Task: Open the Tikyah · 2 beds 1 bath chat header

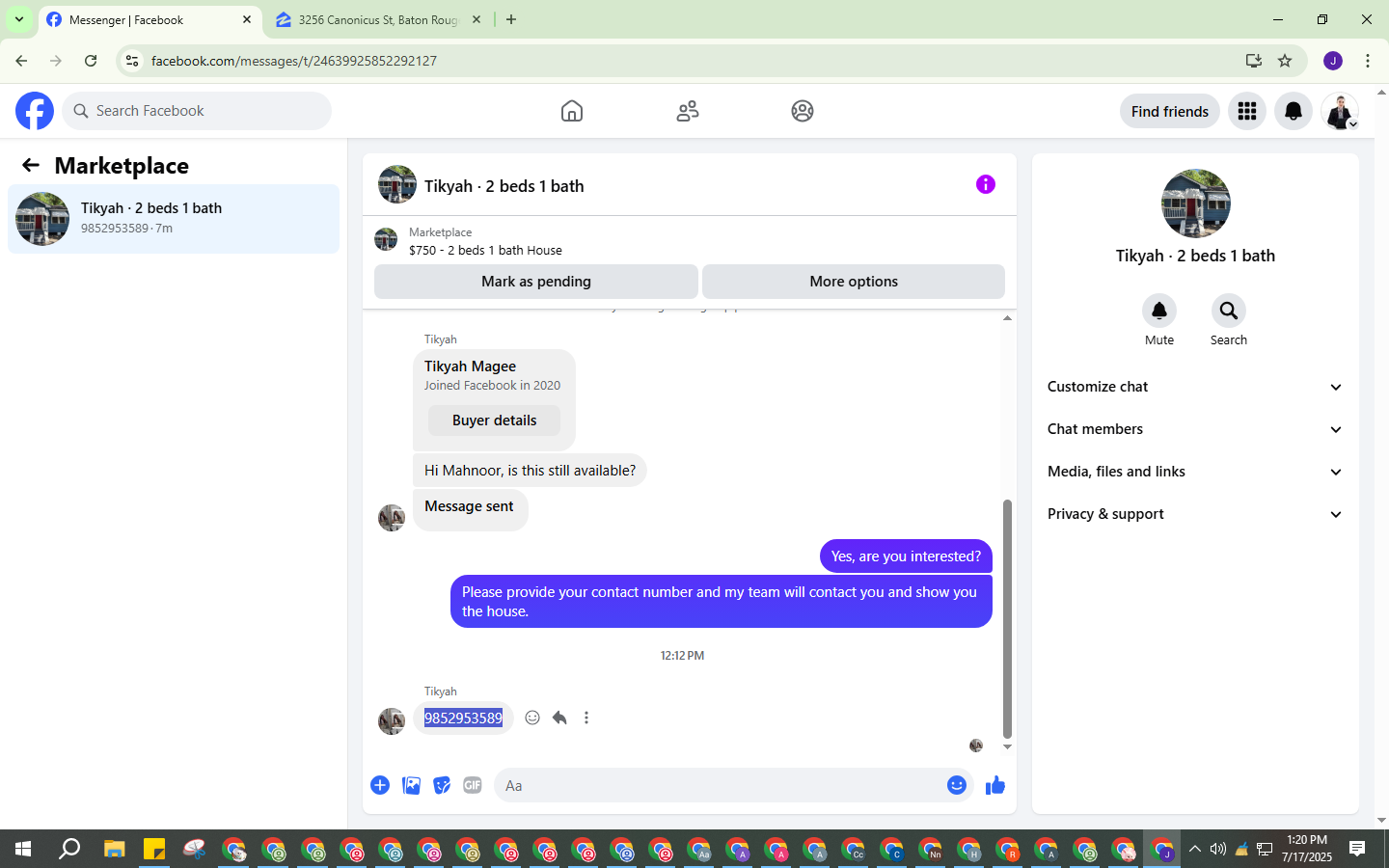Action: 504,185
